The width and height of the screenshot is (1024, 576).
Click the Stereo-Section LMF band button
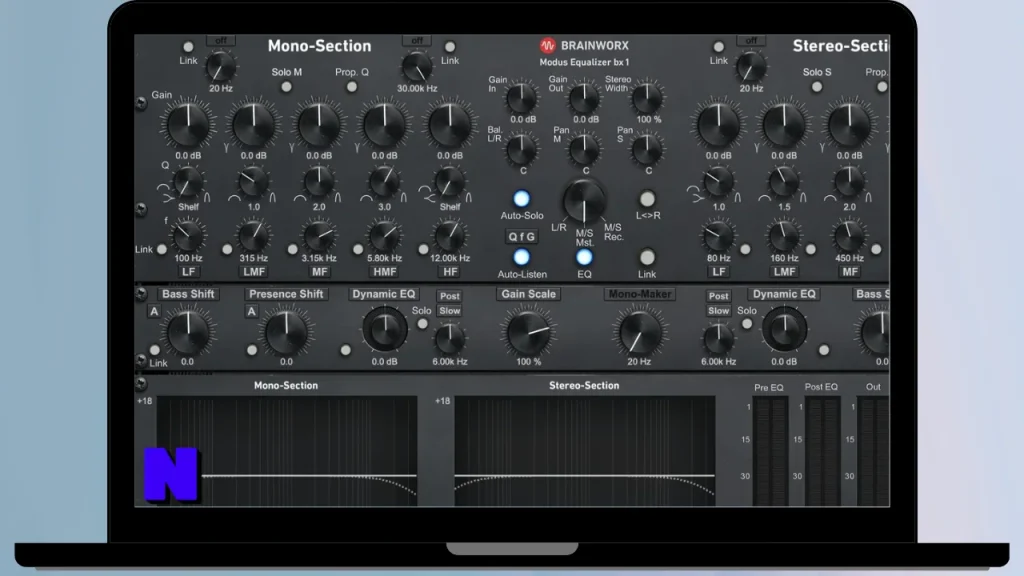(x=784, y=272)
